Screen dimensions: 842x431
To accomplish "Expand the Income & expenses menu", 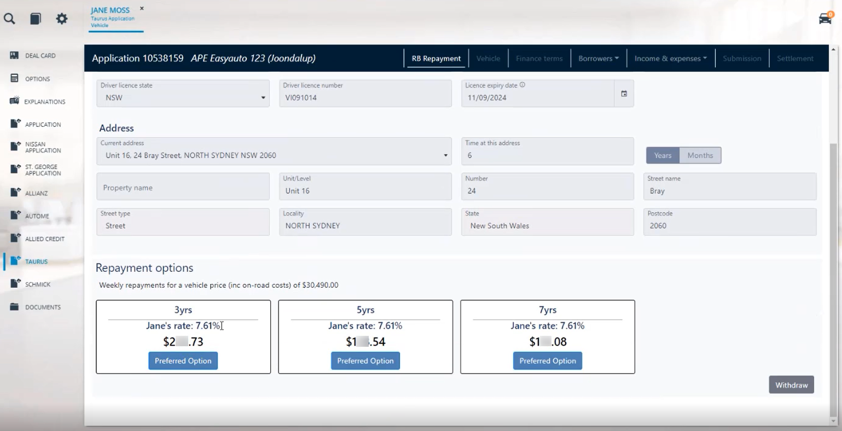I will pos(670,59).
